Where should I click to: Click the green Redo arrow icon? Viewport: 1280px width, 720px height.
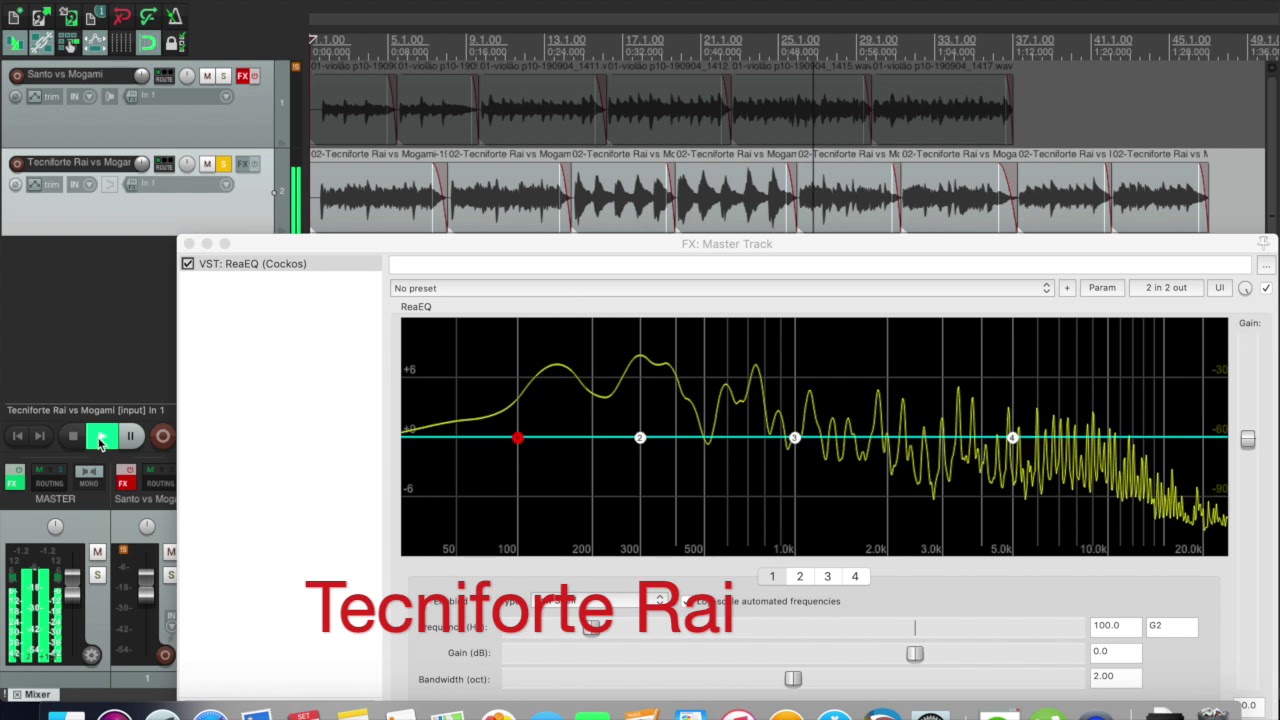pos(148,17)
